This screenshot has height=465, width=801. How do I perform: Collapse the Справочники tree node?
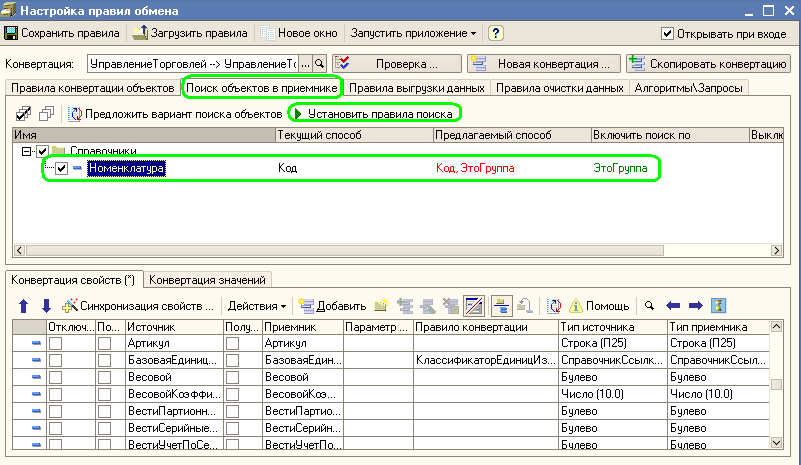[x=26, y=151]
